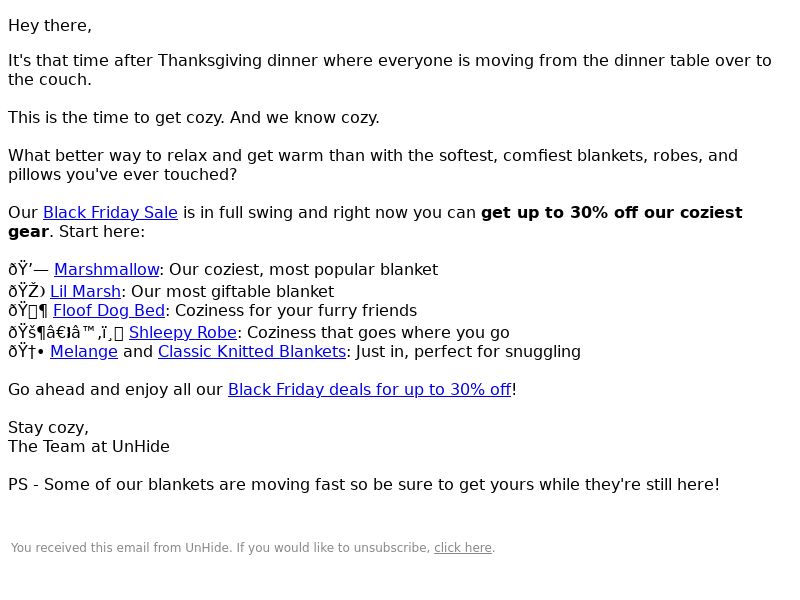Click the garbled emoji symbols before Marshmallow
This screenshot has width=800, height=600.
point(28,270)
